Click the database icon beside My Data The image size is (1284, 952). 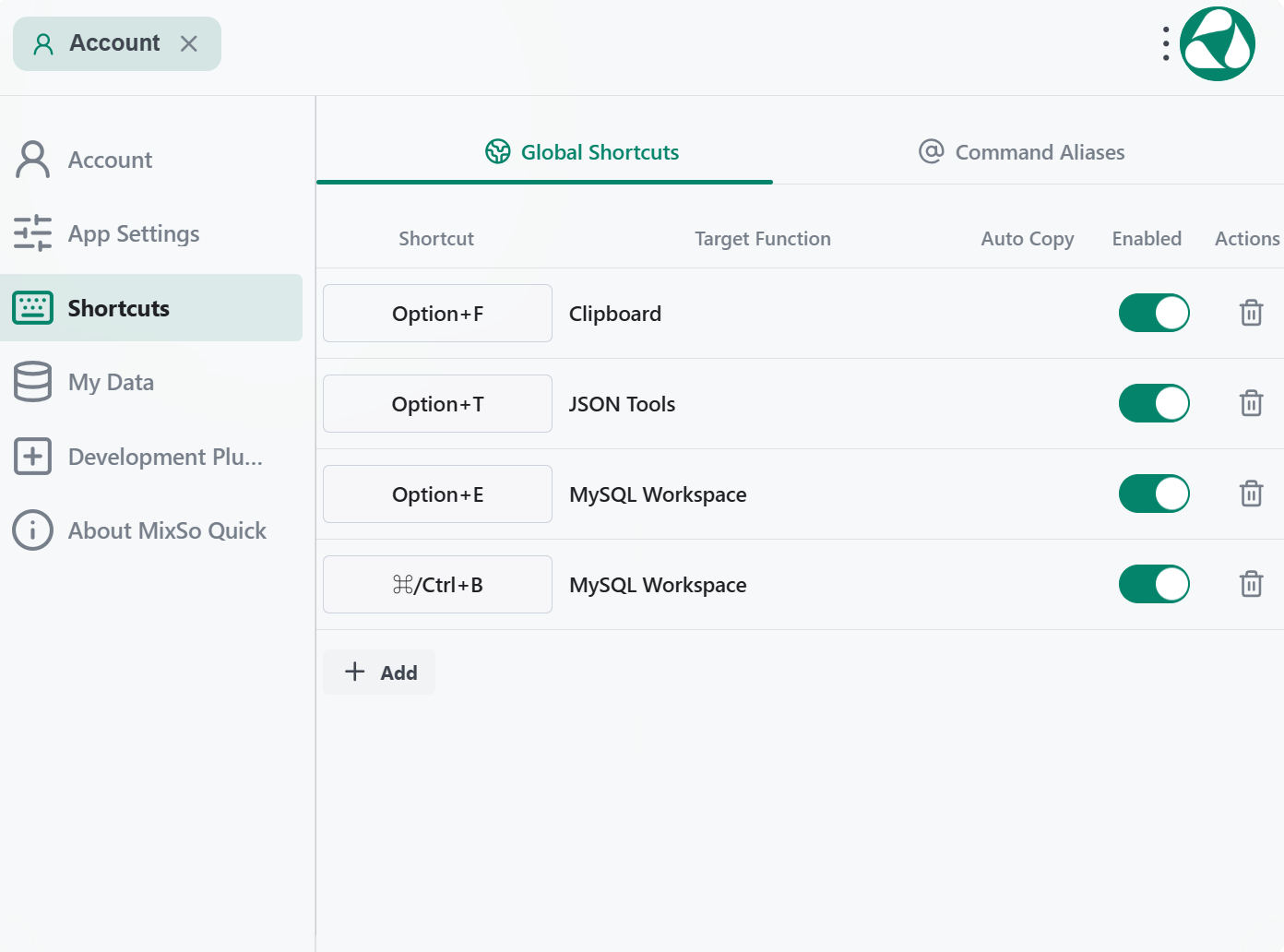coord(33,382)
